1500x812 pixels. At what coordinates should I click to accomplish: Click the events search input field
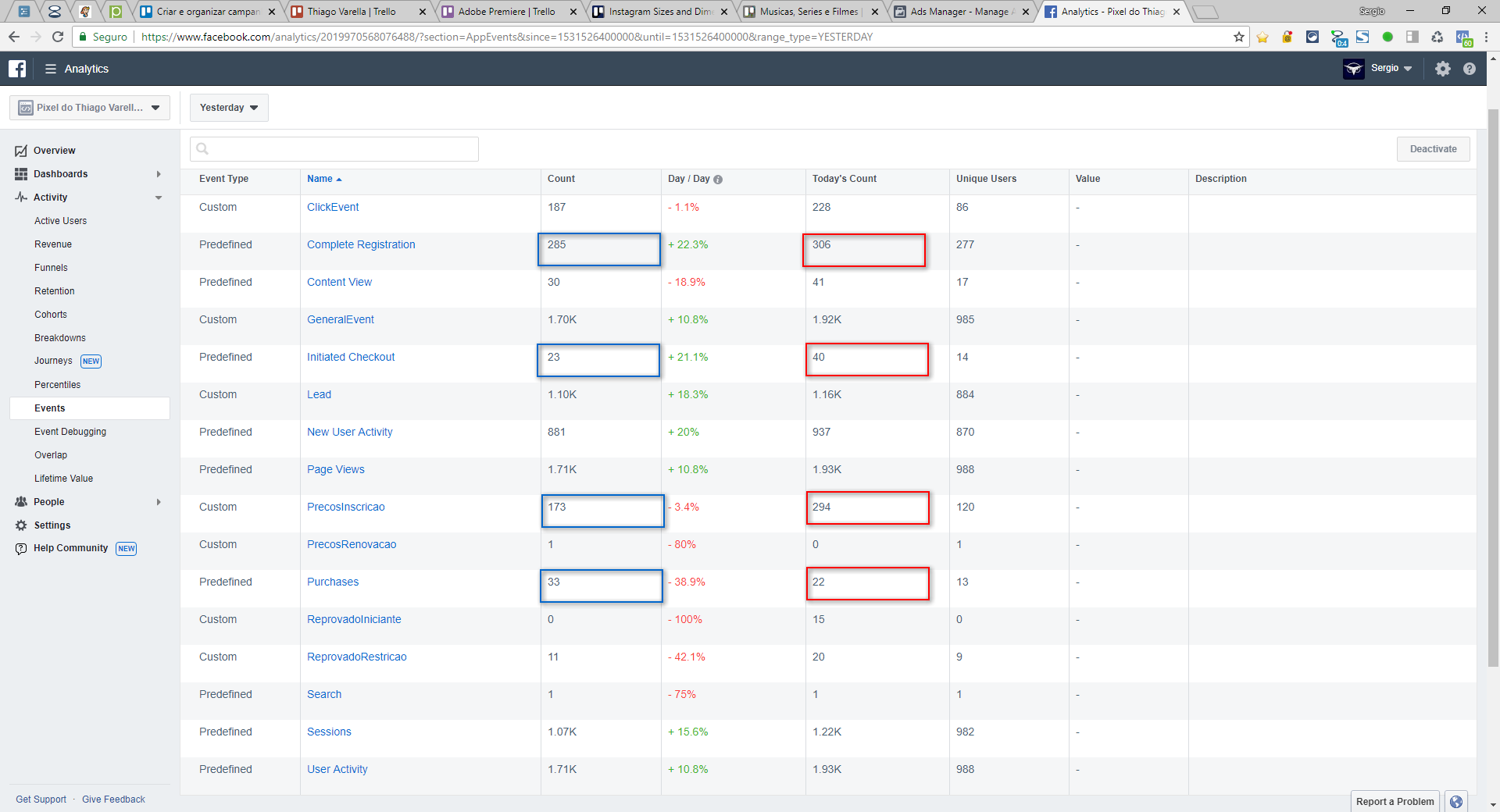[334, 149]
